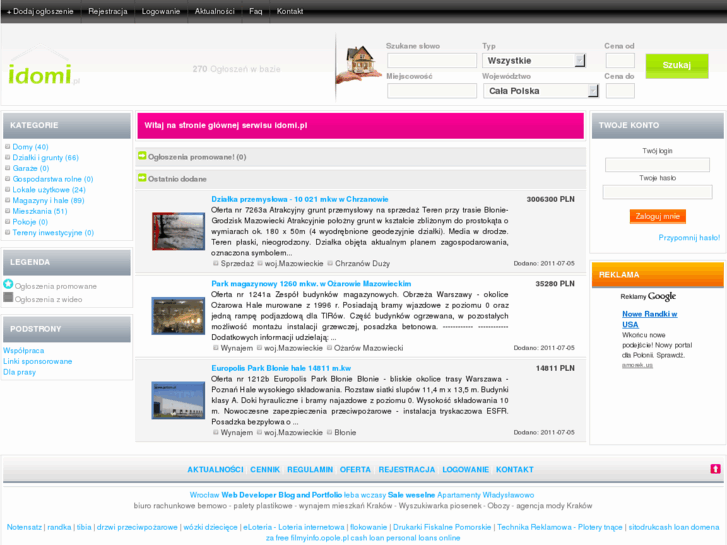The width and height of the screenshot is (727, 545).
Task: Click the house-in-hand image
Action: [x=358, y=64]
